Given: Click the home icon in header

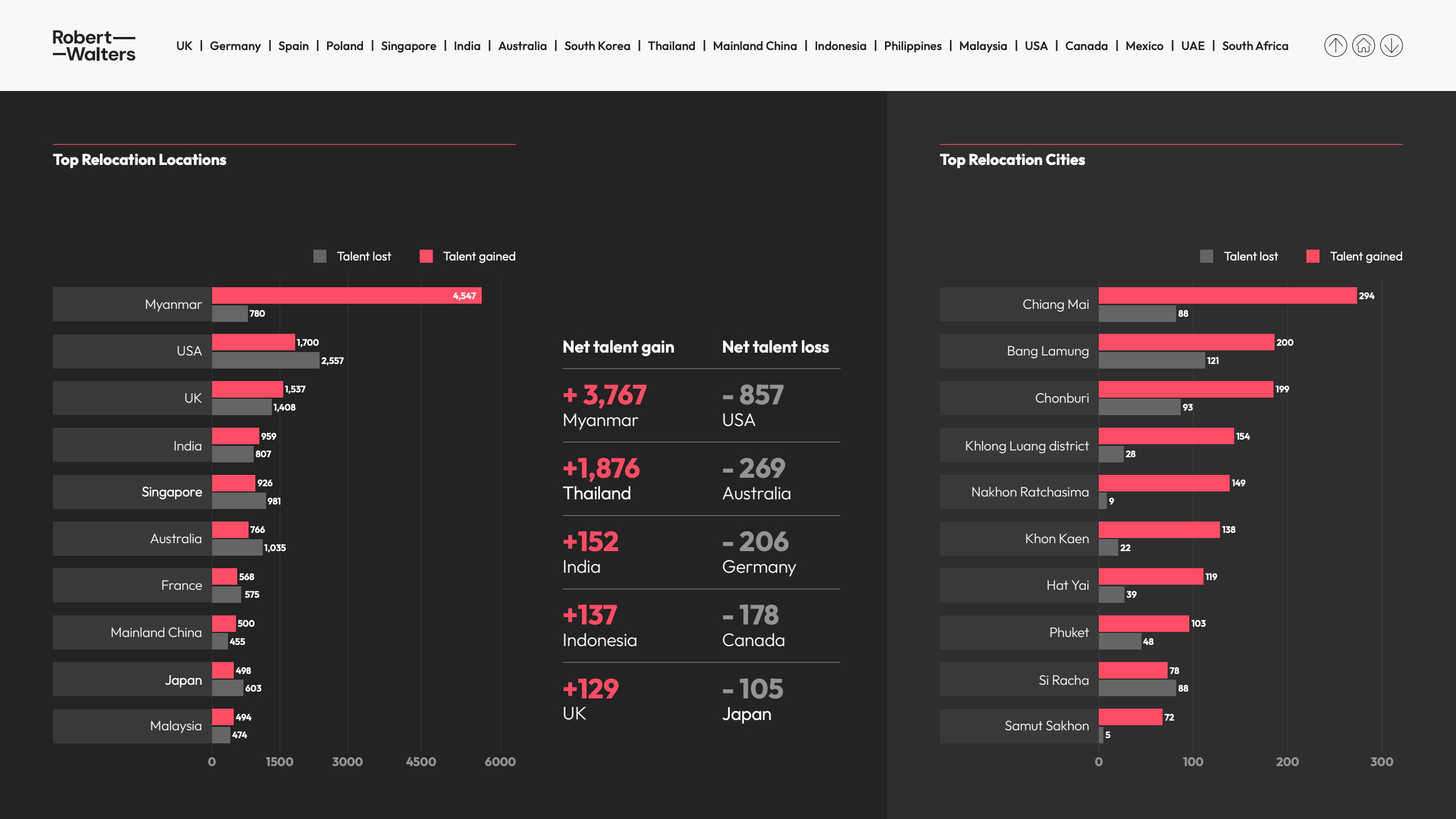Looking at the screenshot, I should [1363, 45].
